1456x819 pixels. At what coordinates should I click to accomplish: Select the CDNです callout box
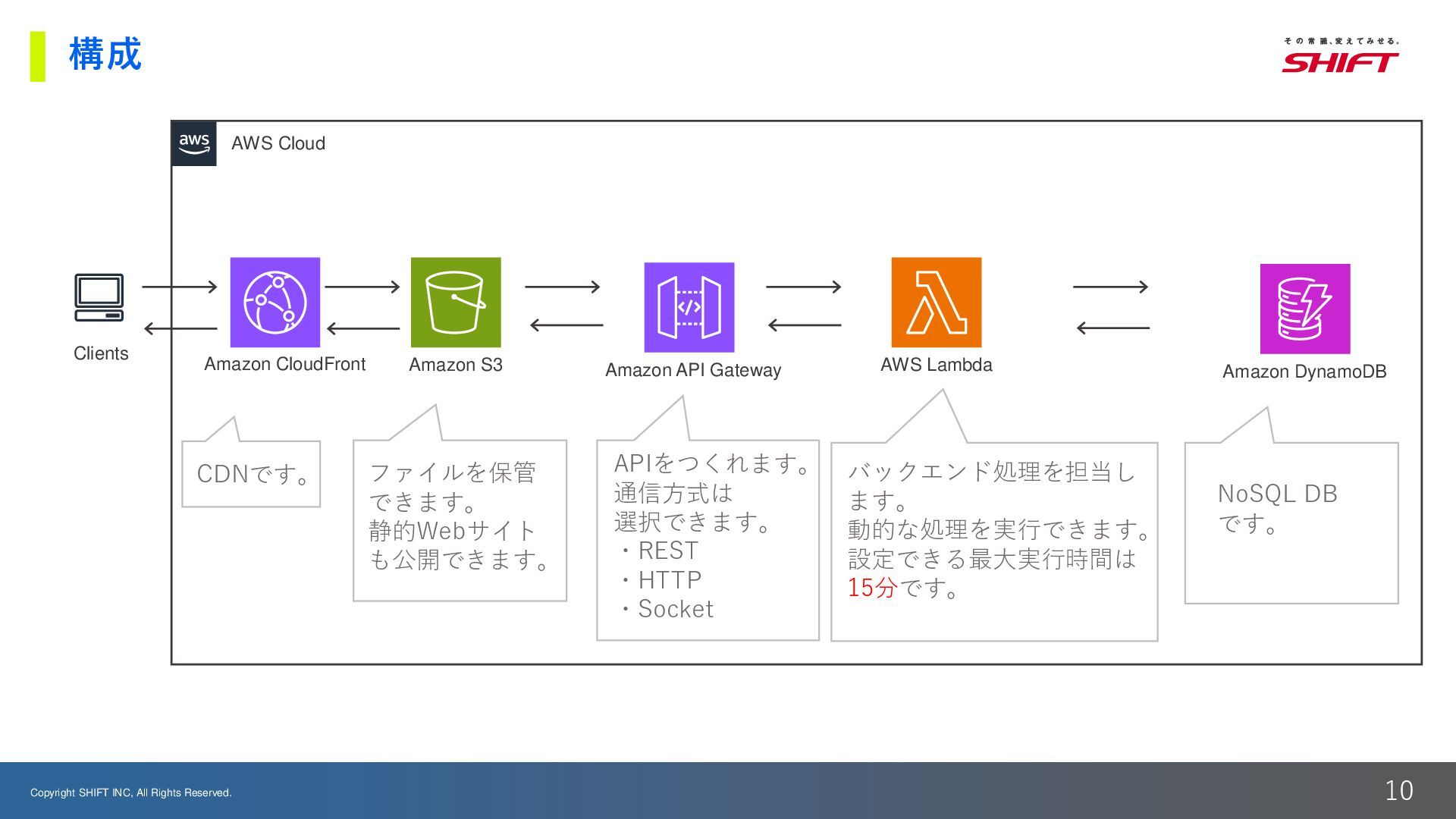[251, 474]
